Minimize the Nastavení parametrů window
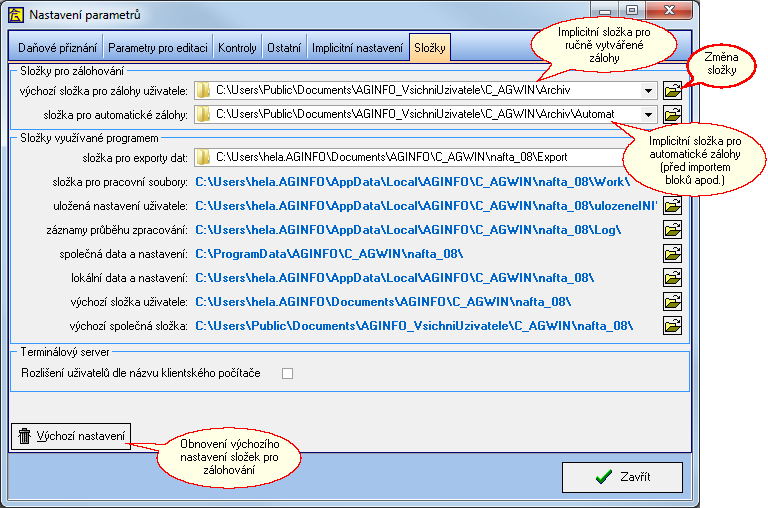The image size is (768, 508). (605, 10)
